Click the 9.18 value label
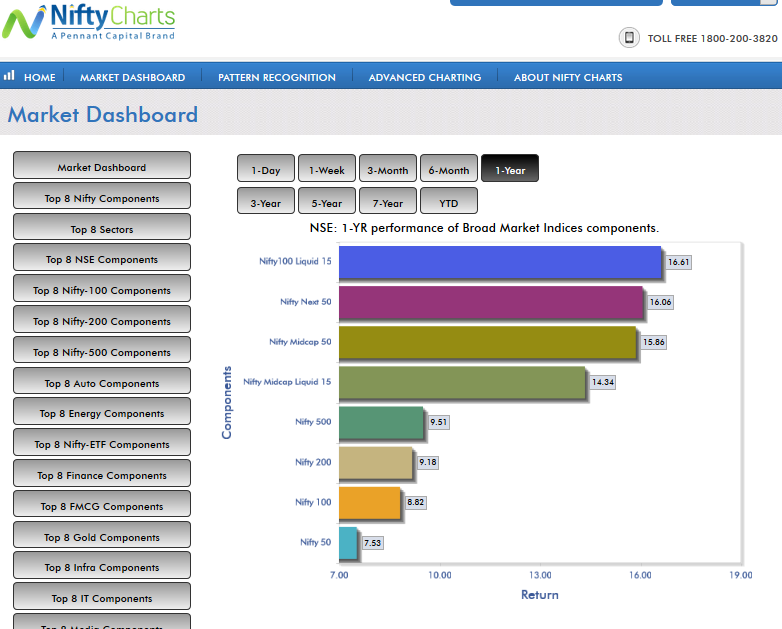The height and width of the screenshot is (629, 782). [428, 462]
